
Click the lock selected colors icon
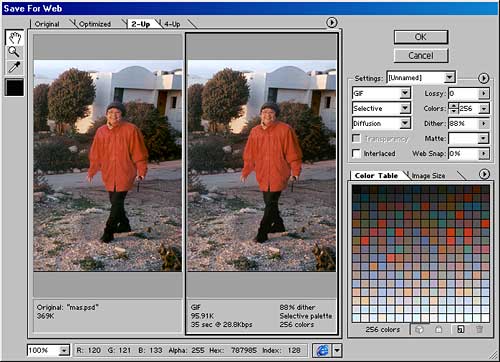pyautogui.click(x=439, y=330)
